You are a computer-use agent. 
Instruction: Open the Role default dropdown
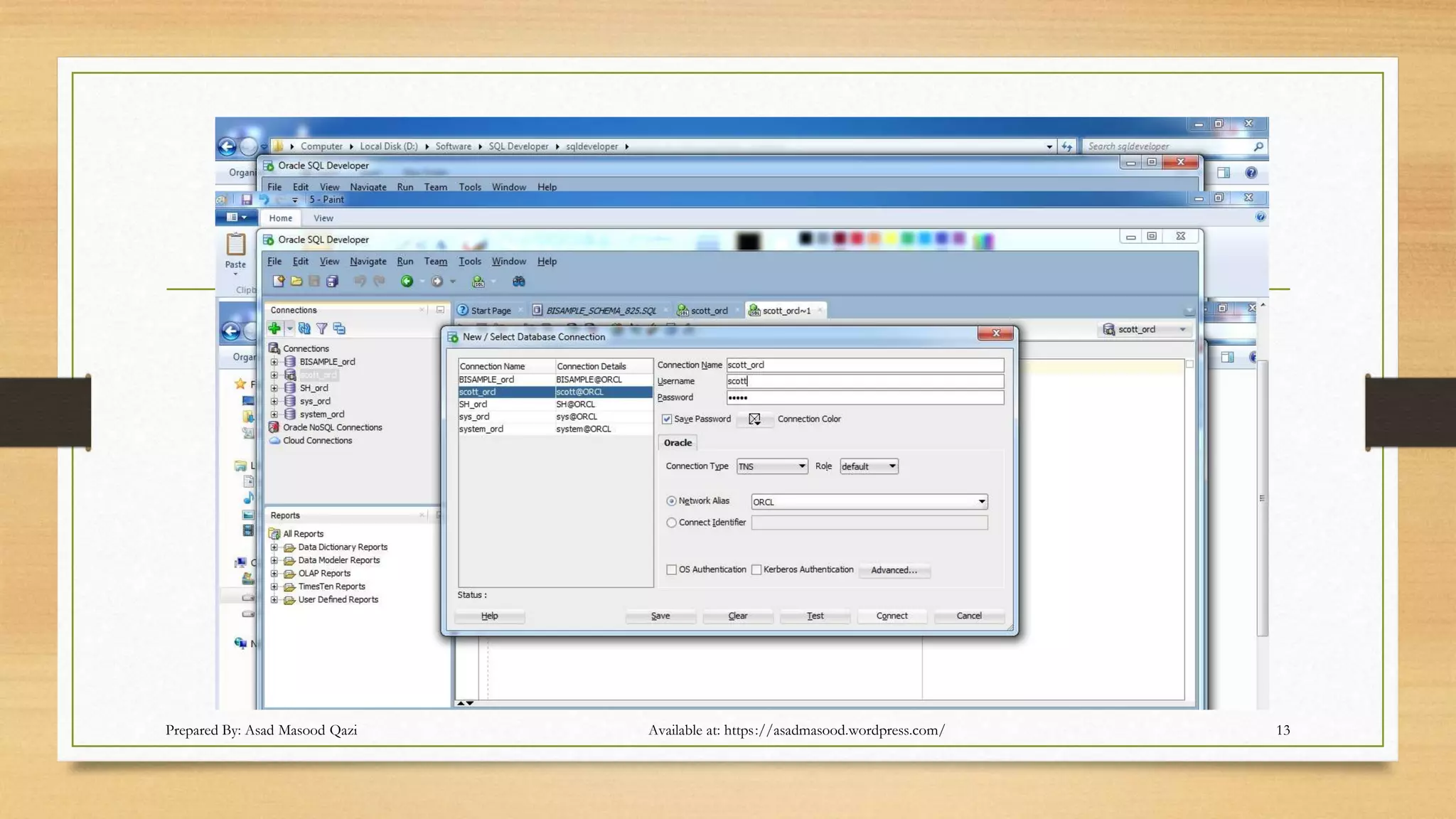click(x=869, y=466)
